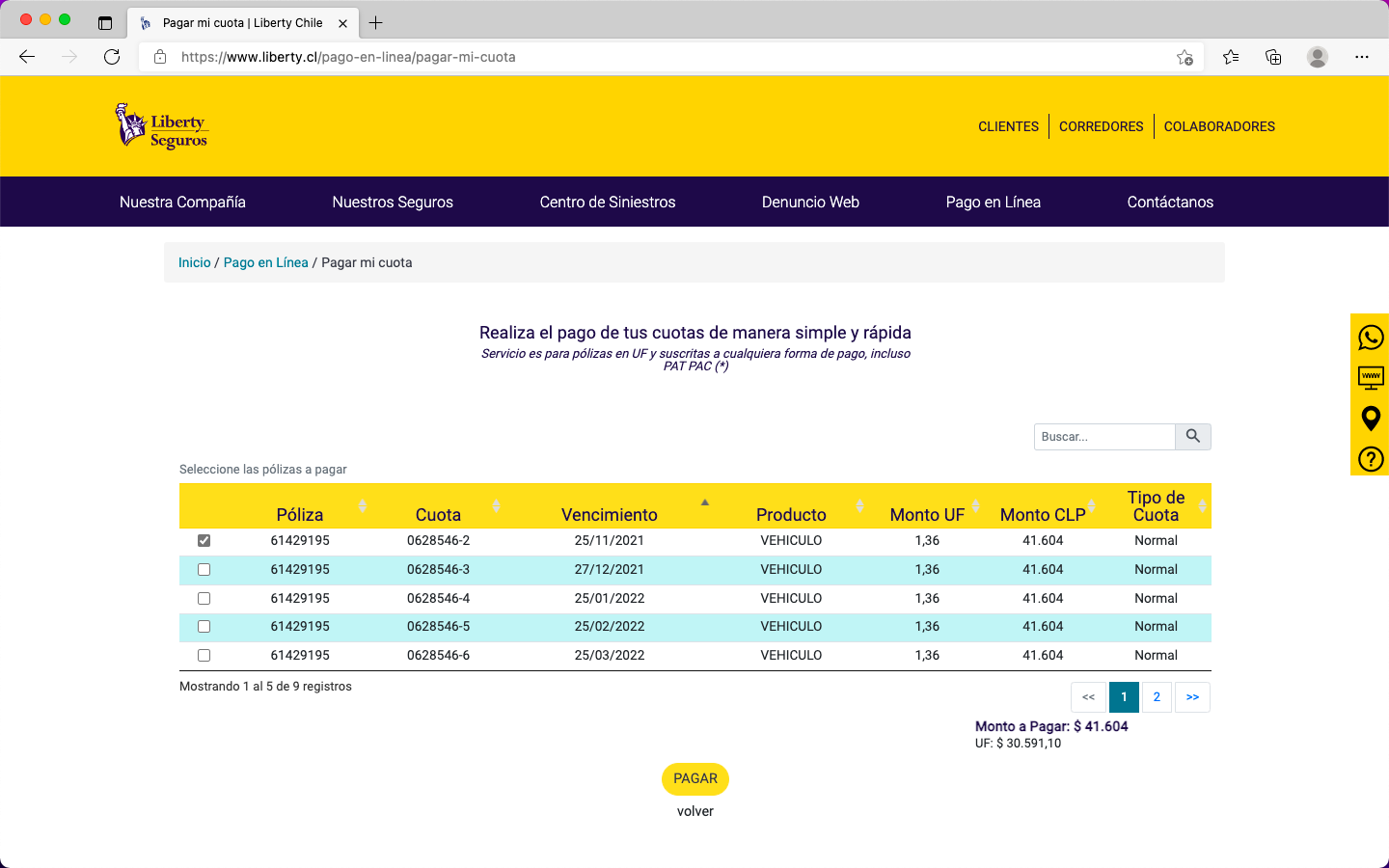Open the website monitor icon in sidebar
The height and width of the screenshot is (868, 1389).
(1370, 377)
